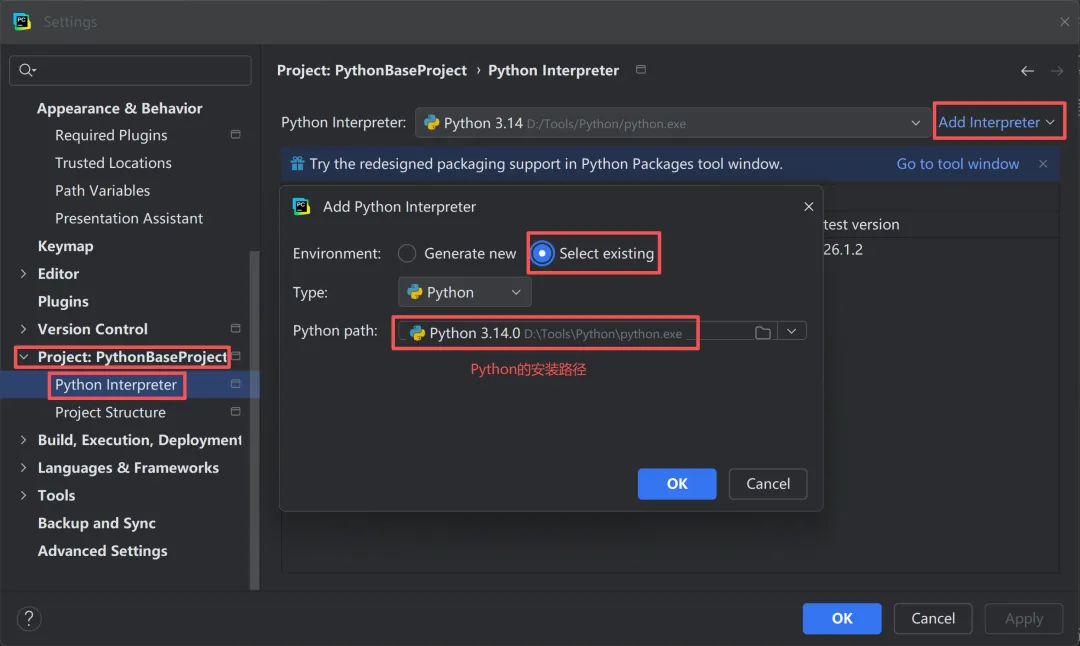Viewport: 1080px width, 646px height.
Task: Click project-level icon beside Project Structure
Action: (x=236, y=411)
